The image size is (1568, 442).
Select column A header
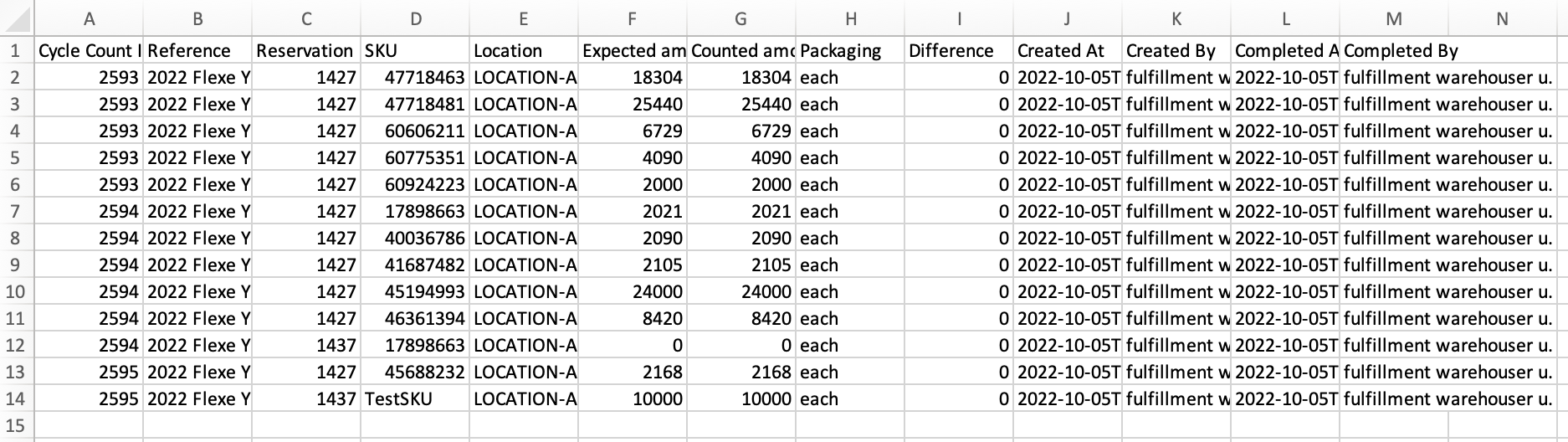click(89, 18)
